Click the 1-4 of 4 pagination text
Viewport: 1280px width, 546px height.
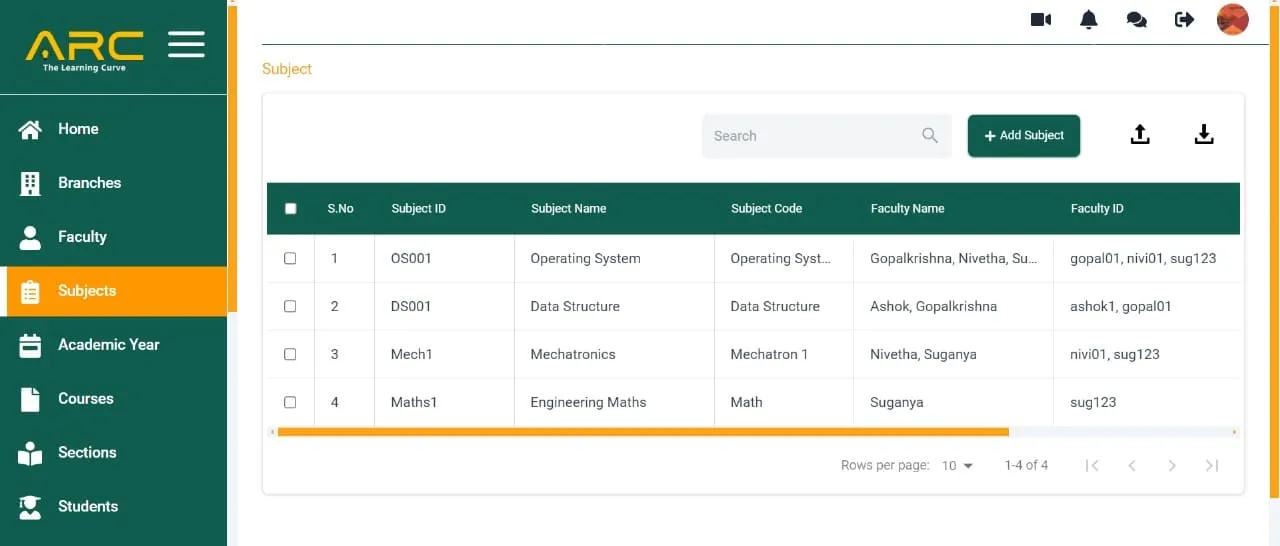(x=1026, y=465)
